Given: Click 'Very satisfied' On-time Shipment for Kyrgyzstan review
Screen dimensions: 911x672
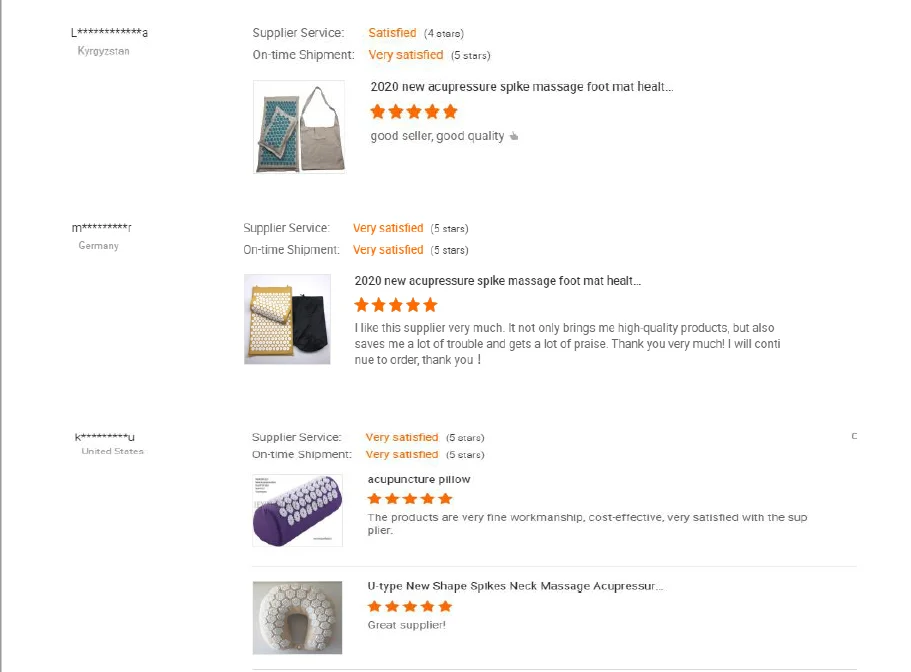Looking at the screenshot, I should 406,55.
